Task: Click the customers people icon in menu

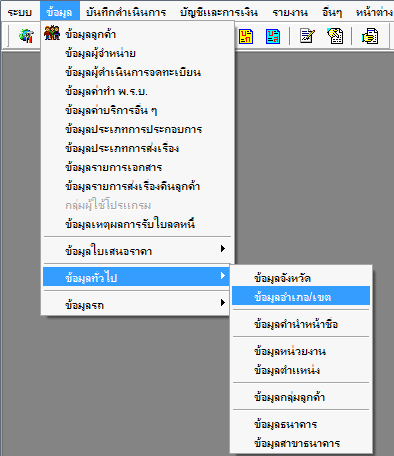Action: pos(52,33)
